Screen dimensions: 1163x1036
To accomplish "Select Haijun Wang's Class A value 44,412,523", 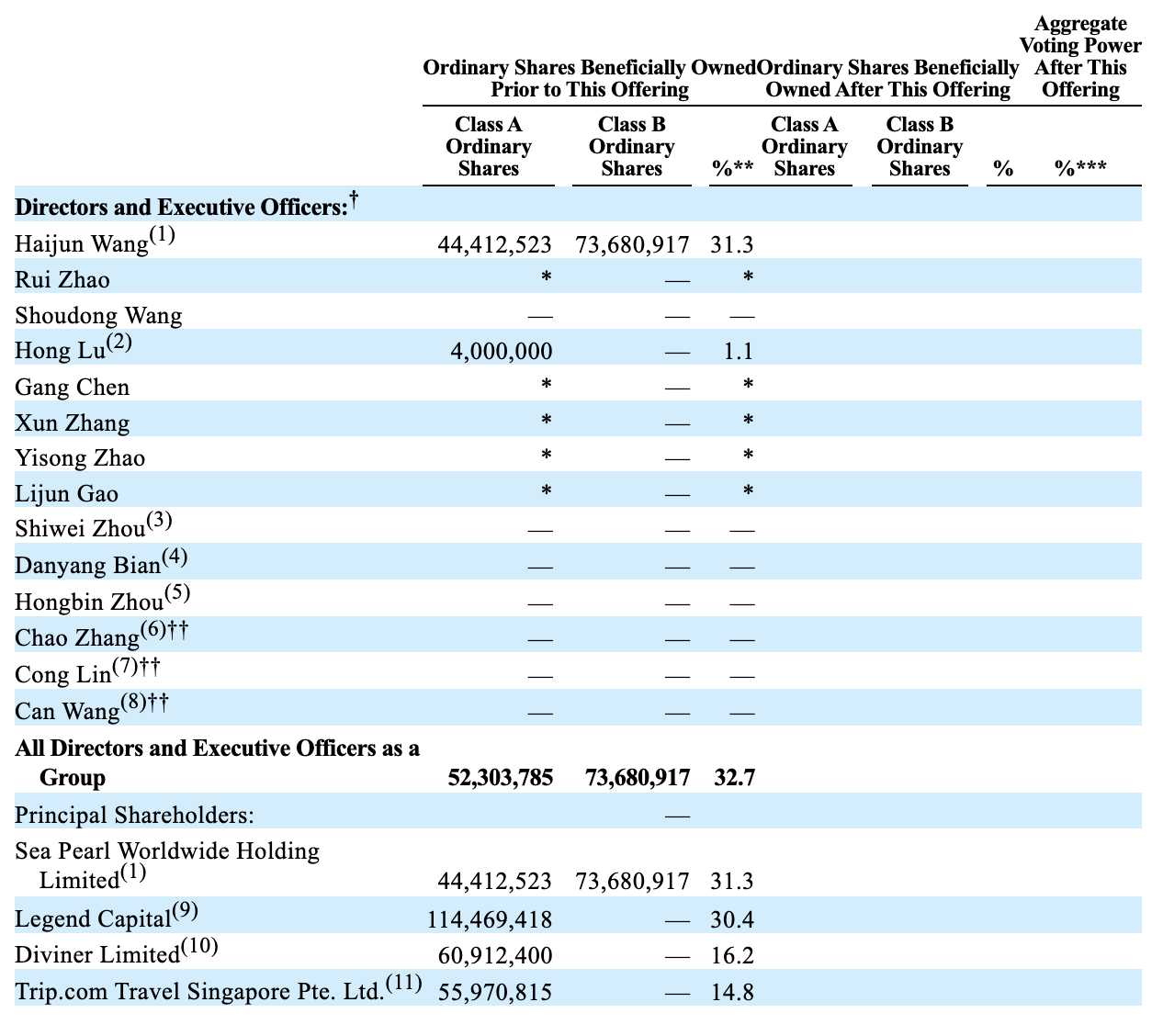I will point(495,244).
